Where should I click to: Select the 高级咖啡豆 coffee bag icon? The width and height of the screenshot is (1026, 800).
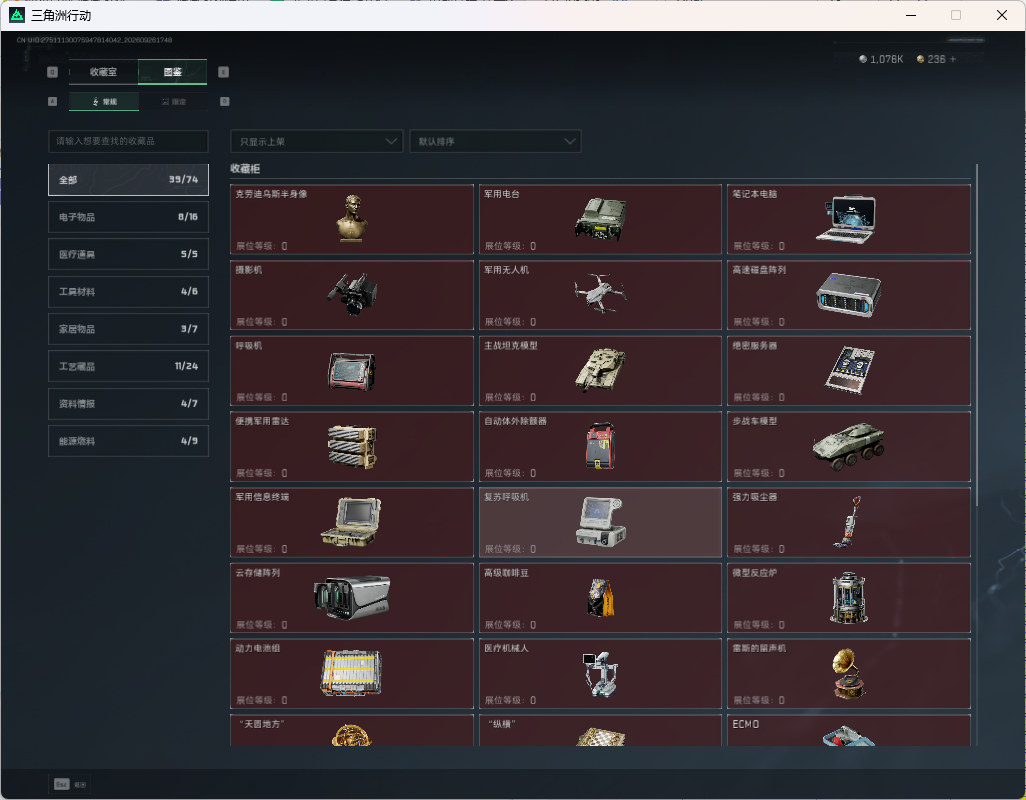601,597
